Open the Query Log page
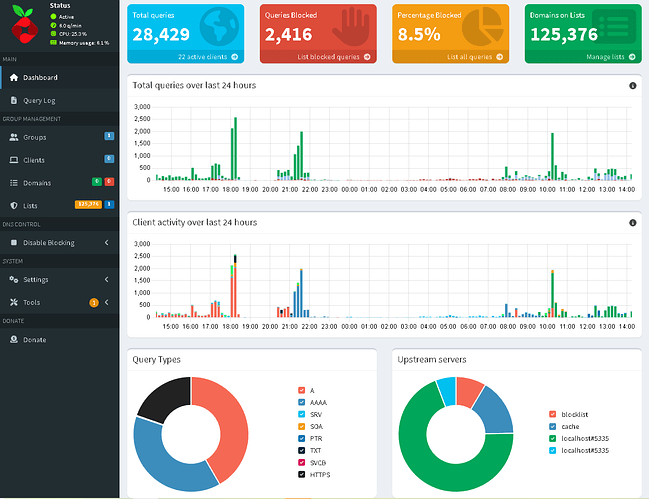 (x=60, y=100)
